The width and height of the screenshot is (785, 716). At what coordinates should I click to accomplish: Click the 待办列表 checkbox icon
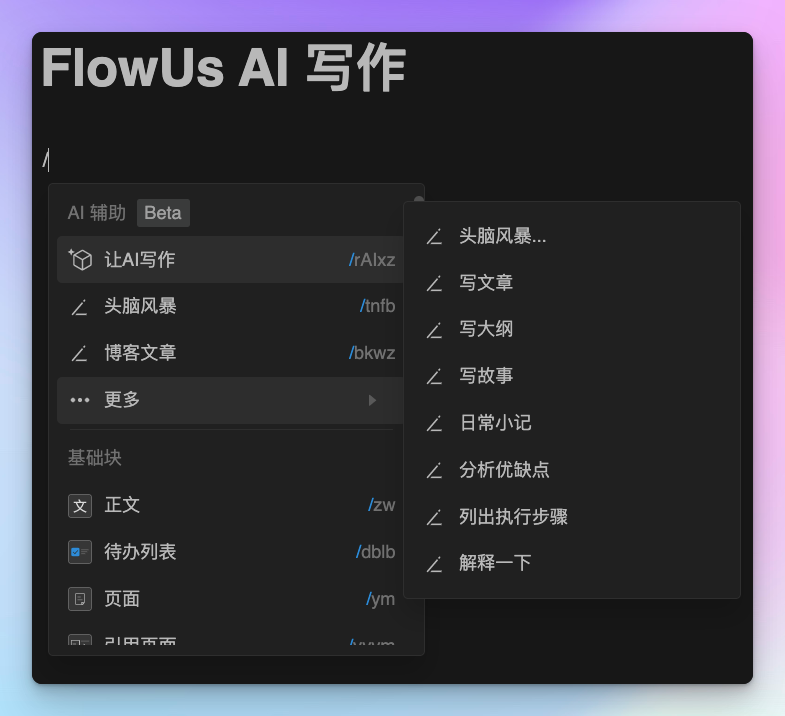click(80, 552)
